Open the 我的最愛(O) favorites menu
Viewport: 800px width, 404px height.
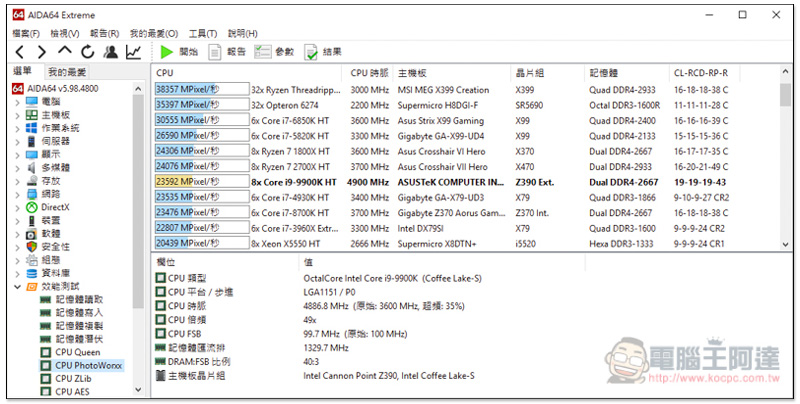(x=154, y=33)
